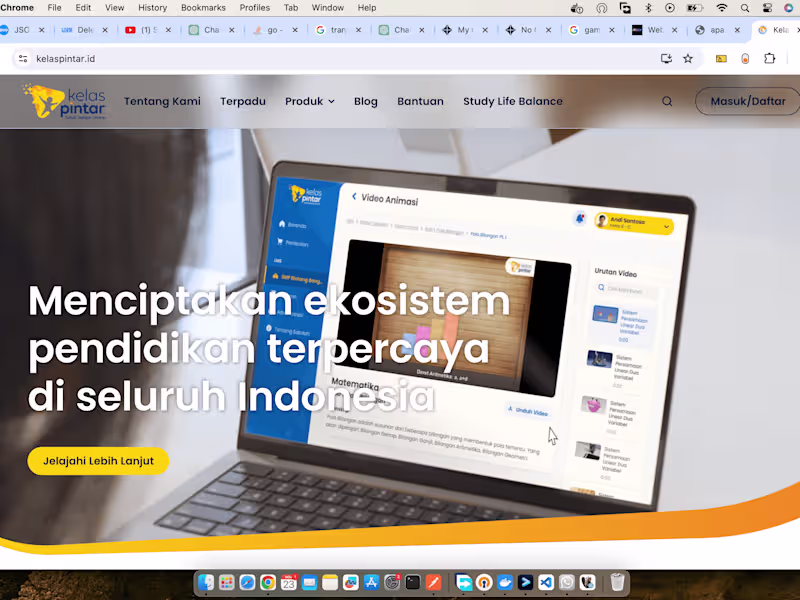Open the Trash in the dock

click(617, 583)
